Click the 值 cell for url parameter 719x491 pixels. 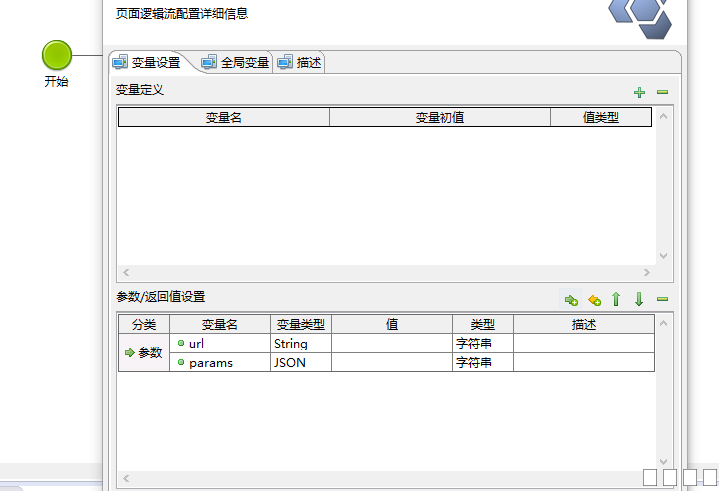391,343
